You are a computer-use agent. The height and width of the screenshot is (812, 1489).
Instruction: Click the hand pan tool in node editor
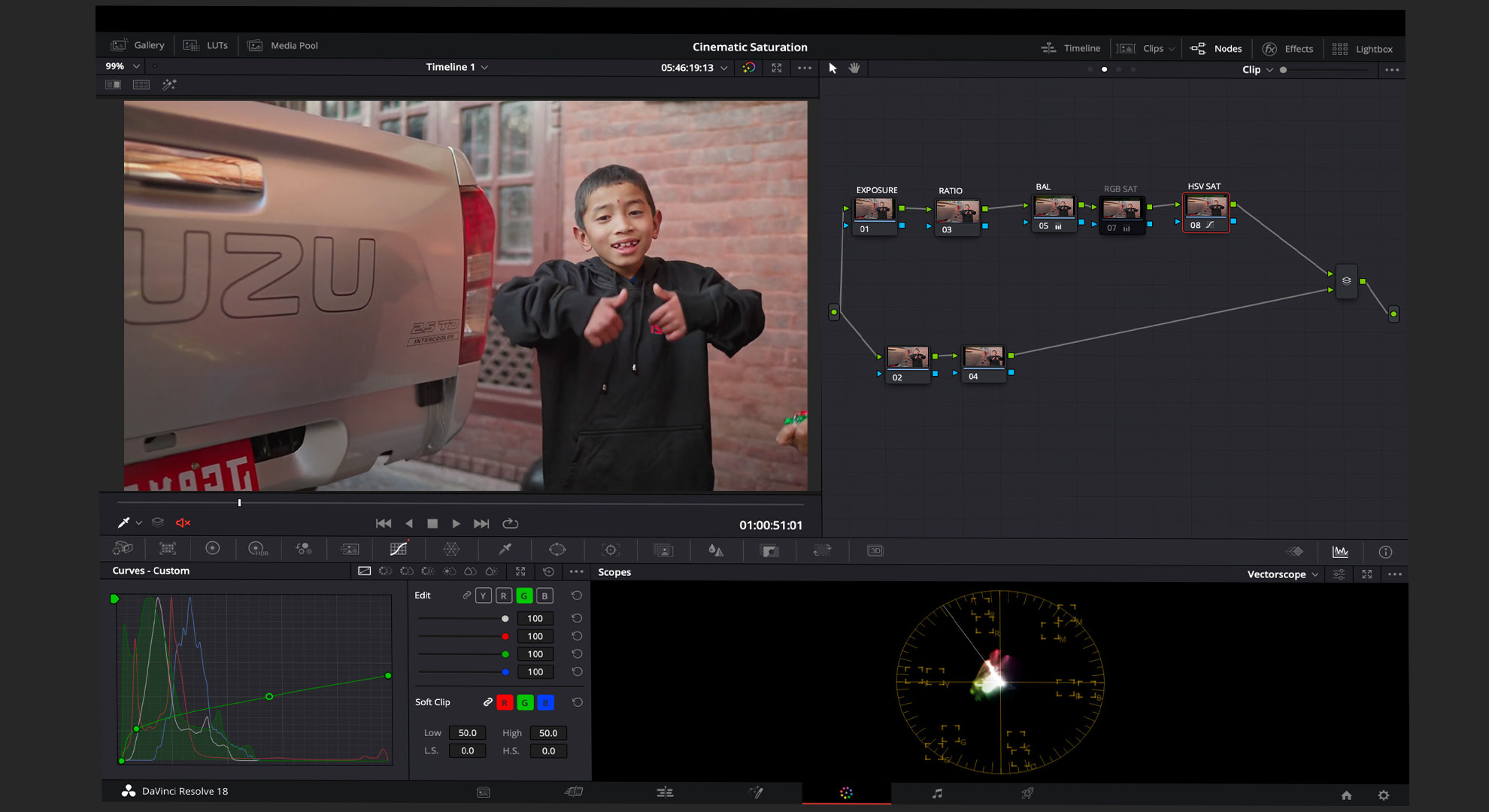coord(854,68)
